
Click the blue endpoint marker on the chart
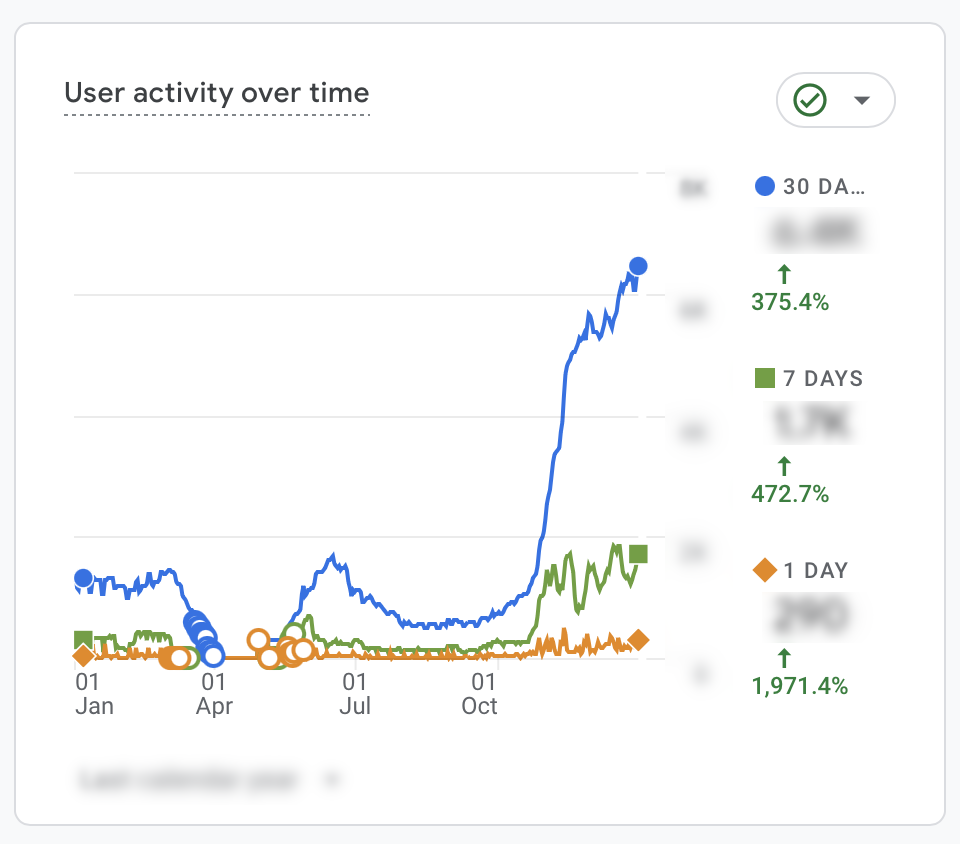(x=638, y=266)
